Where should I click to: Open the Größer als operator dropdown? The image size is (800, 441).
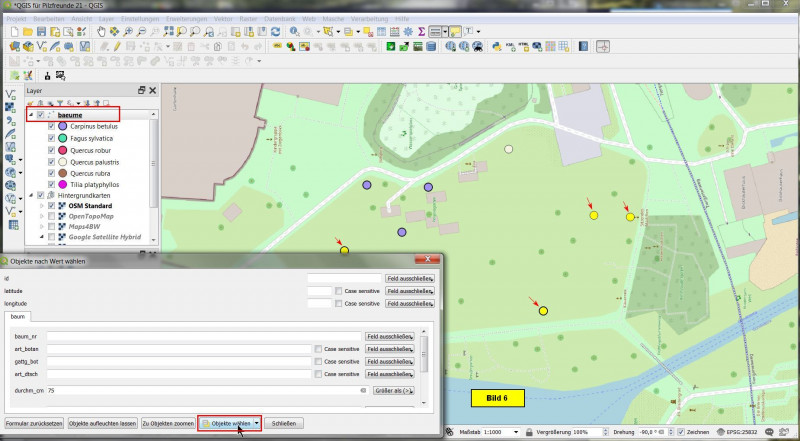394,390
